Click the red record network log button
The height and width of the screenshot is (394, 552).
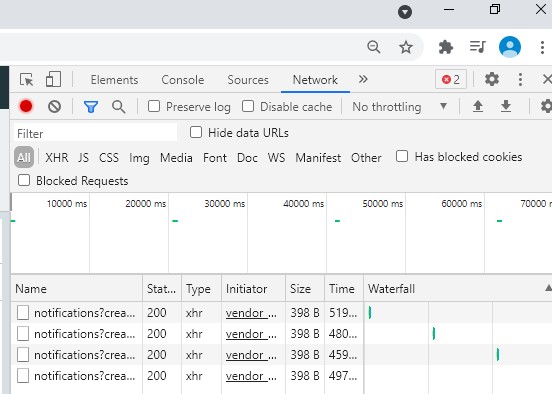(26, 106)
